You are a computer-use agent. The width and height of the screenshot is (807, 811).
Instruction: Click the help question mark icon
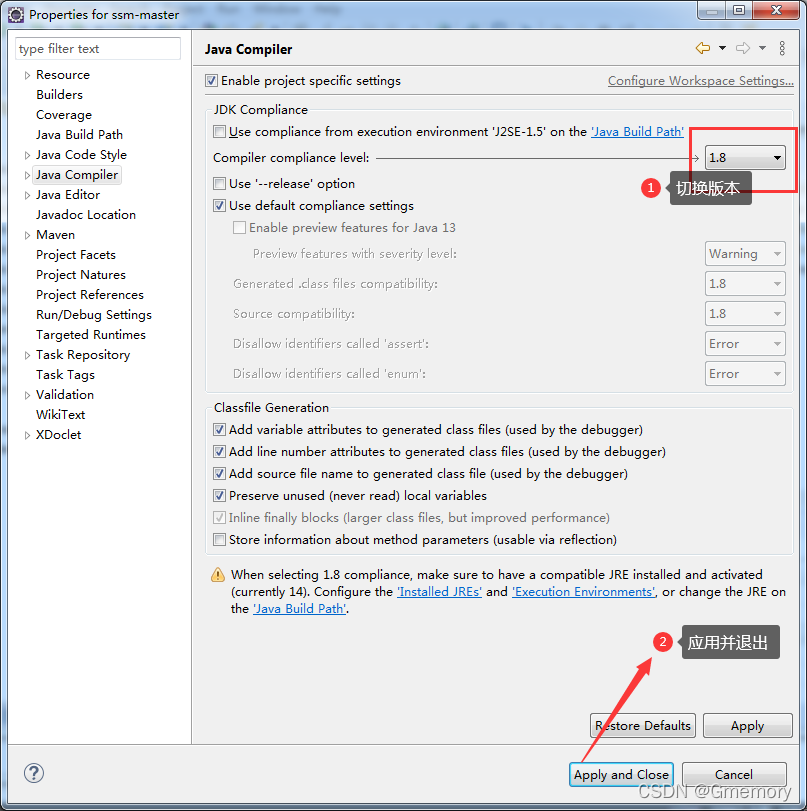[x=33, y=773]
